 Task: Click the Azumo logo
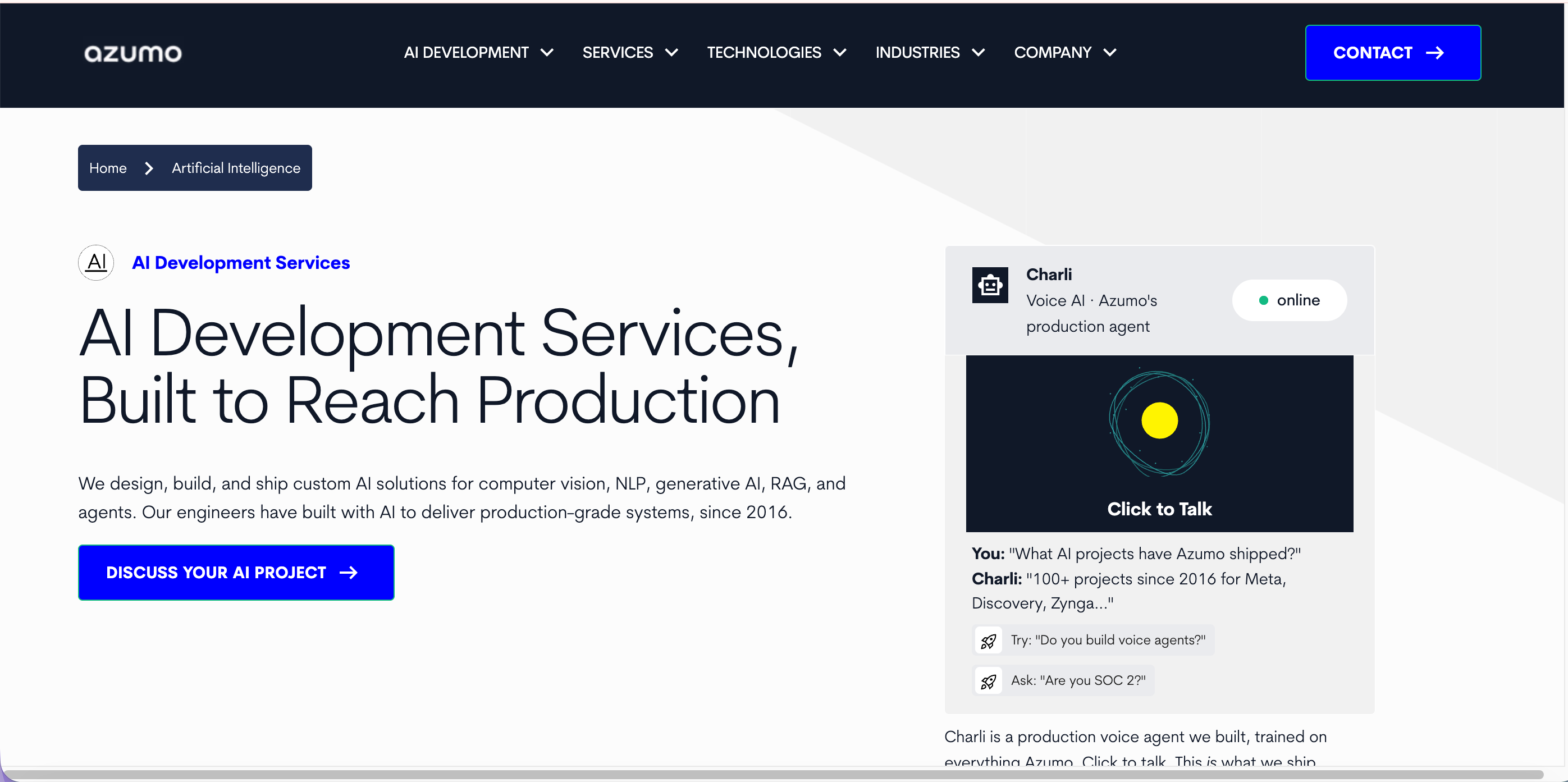(x=132, y=53)
